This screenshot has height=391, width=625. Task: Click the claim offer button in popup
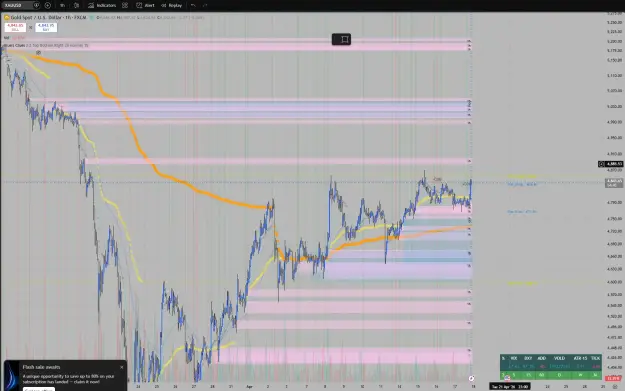39,389
